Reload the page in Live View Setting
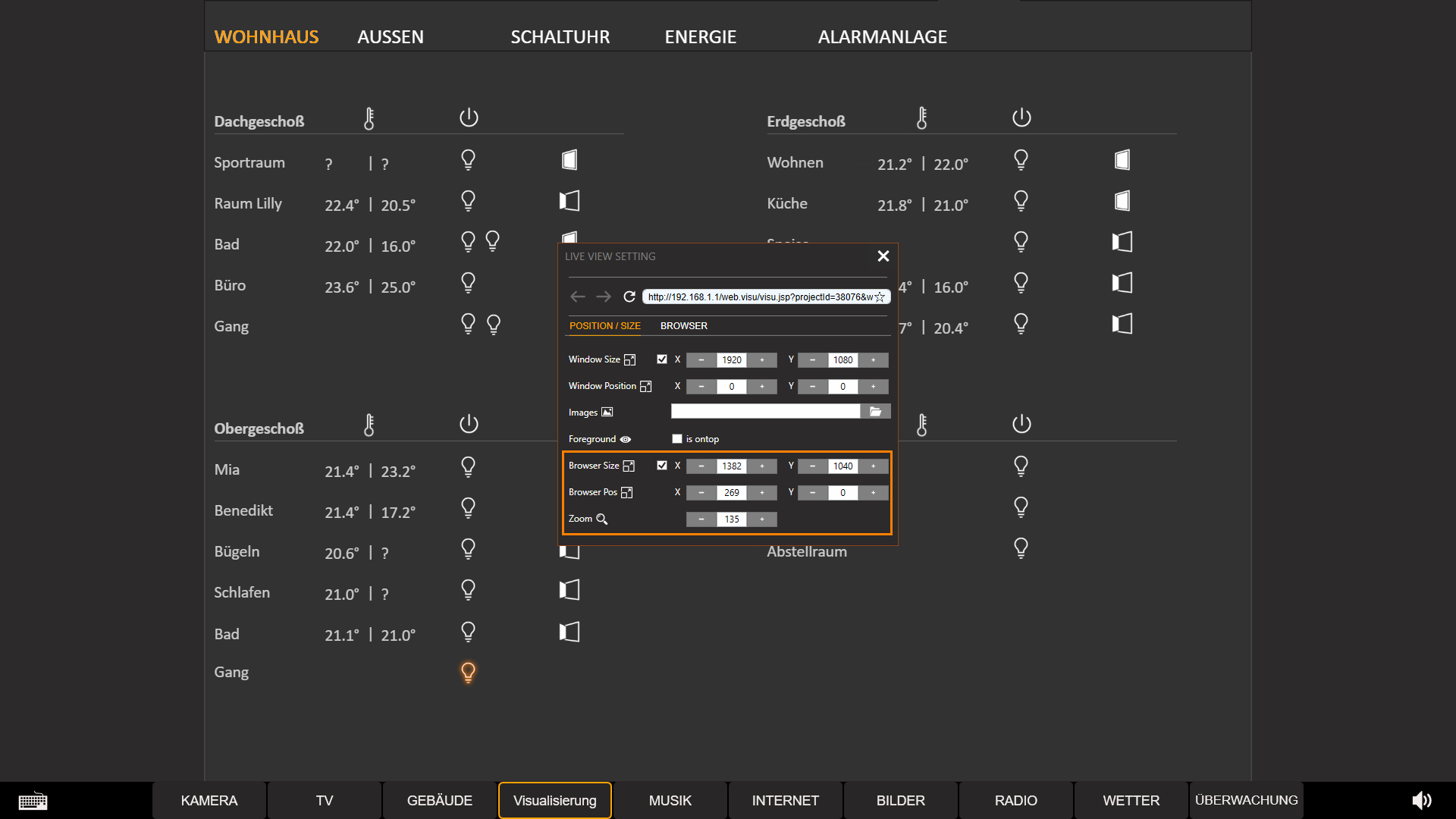The image size is (1456, 819). point(629,297)
